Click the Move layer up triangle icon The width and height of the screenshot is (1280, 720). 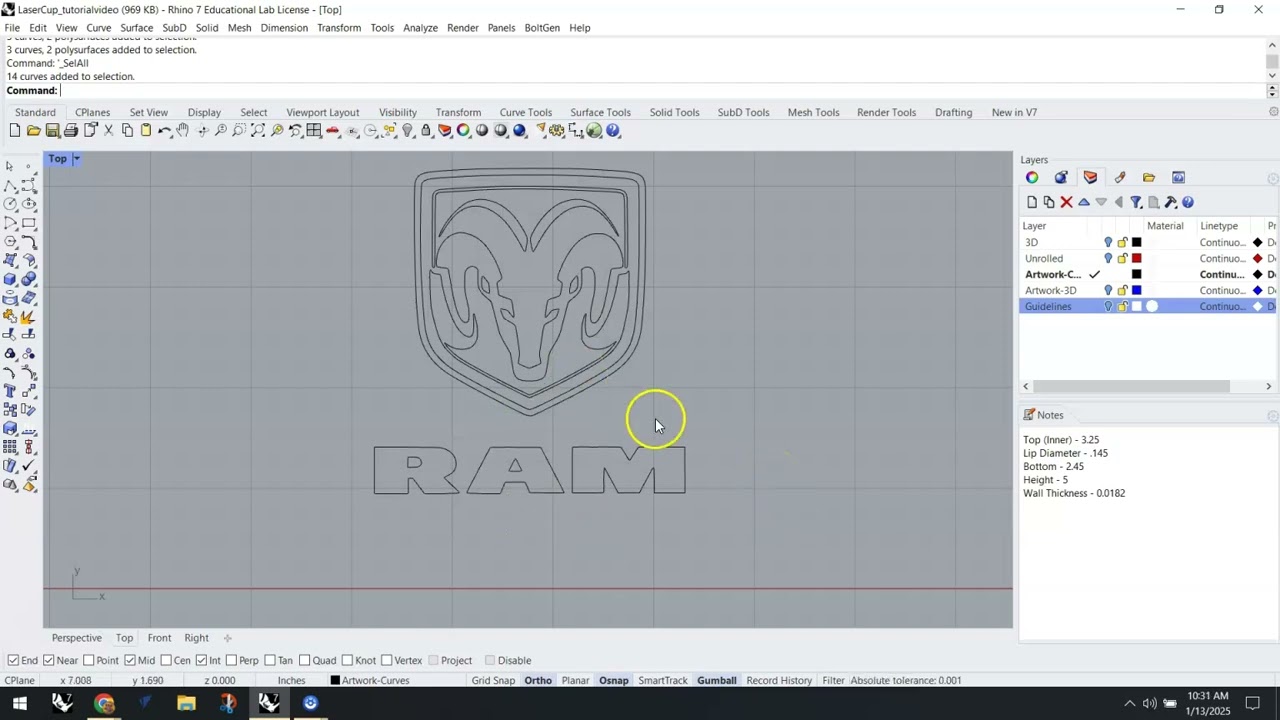click(x=1084, y=202)
